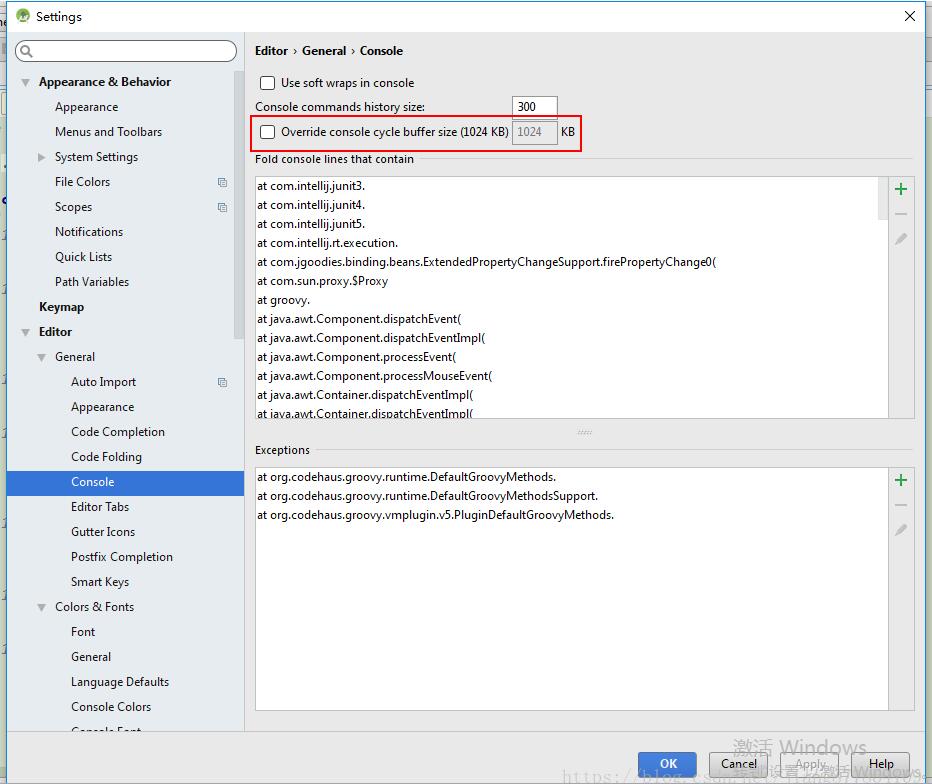
Task: Toggle Override console cycle buffer size
Action: pyautogui.click(x=267, y=131)
